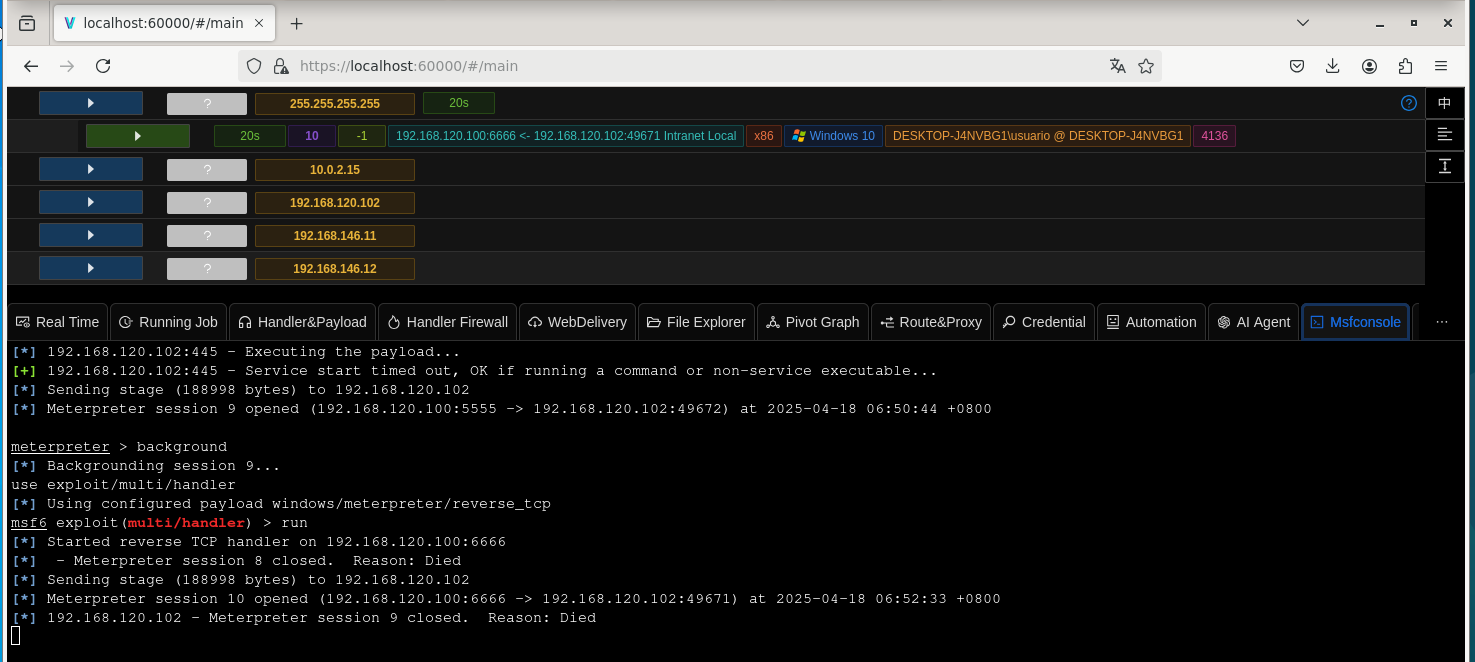Click 'Meterpreter session 10 opened' console line
The width and height of the screenshot is (1475, 662).
point(506,599)
